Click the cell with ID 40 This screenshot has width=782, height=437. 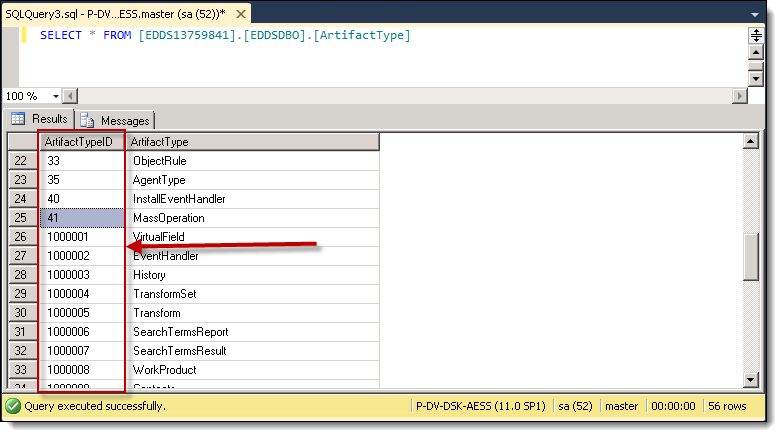tap(82, 199)
